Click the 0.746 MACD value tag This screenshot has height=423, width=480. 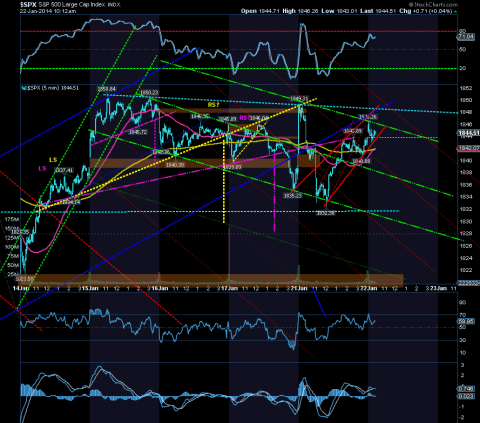[466, 389]
